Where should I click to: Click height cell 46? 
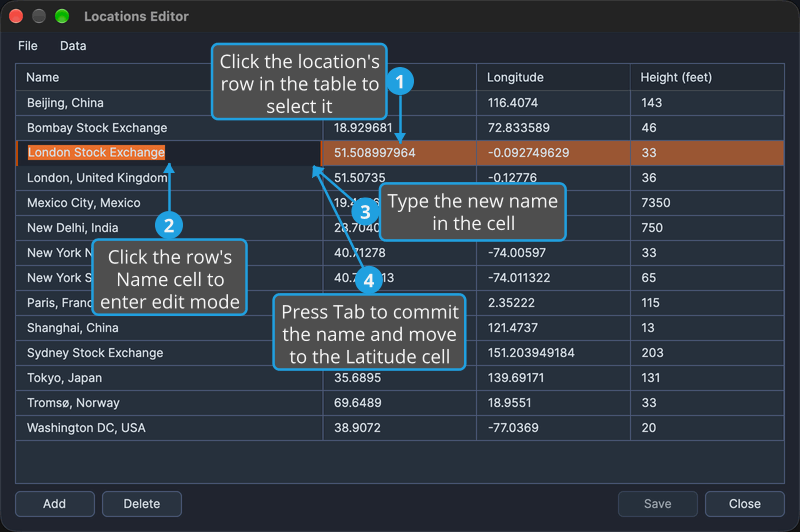click(707, 128)
